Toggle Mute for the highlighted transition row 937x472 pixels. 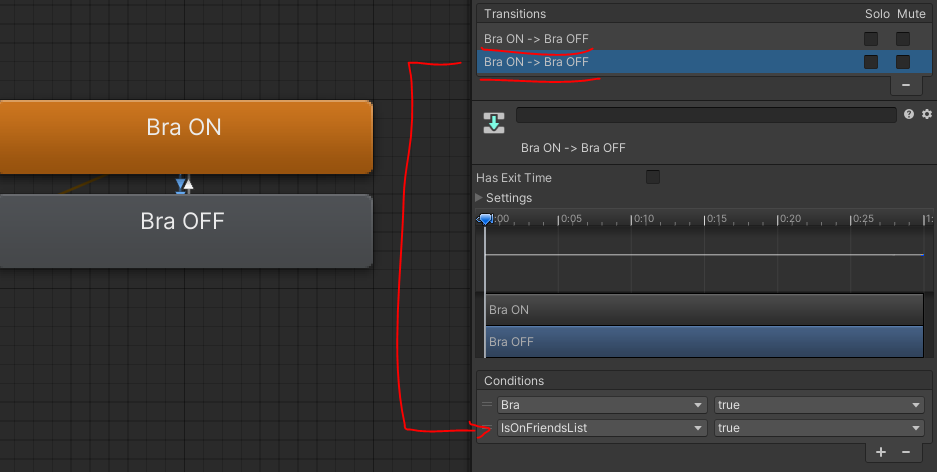point(903,62)
